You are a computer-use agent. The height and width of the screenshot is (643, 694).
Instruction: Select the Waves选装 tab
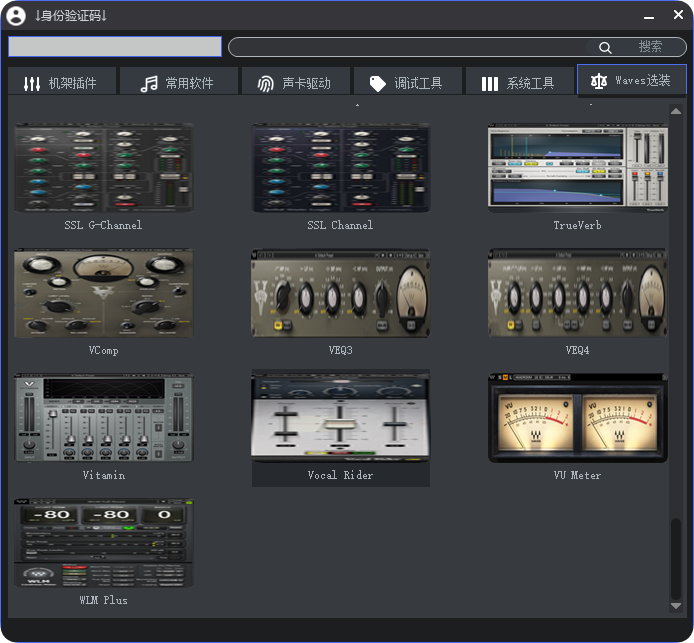[632, 80]
